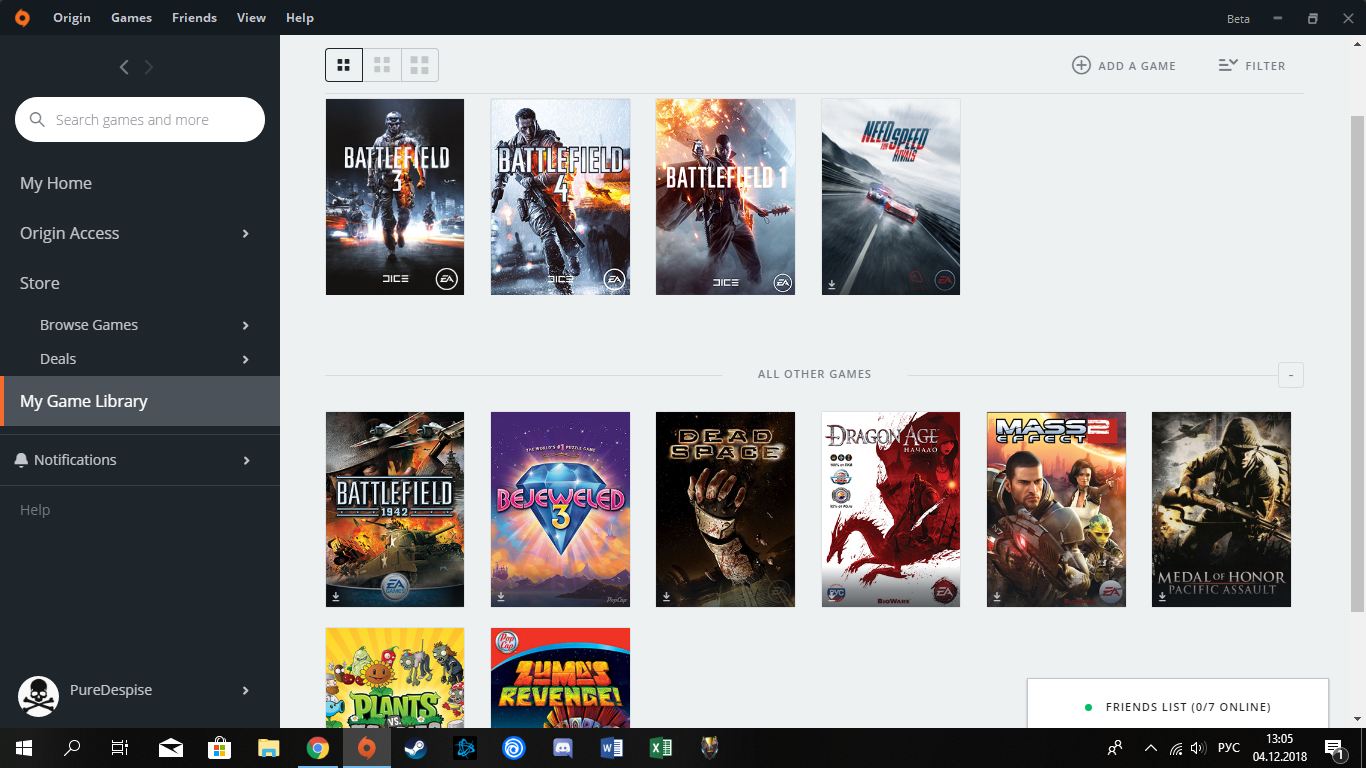
Task: Click download icon on Medal of Honor
Action: 1162,597
